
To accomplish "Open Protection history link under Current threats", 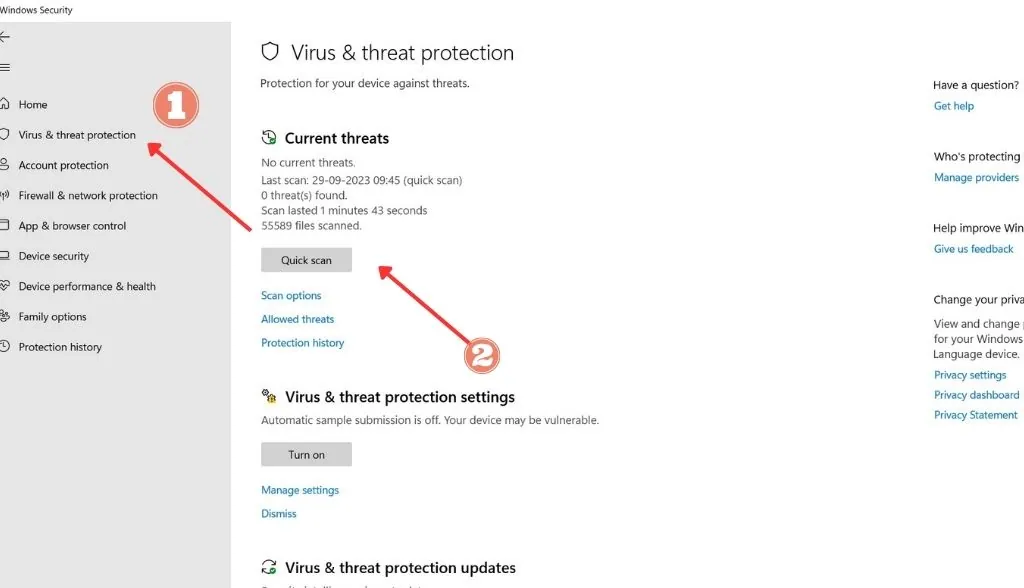I will 302,342.
